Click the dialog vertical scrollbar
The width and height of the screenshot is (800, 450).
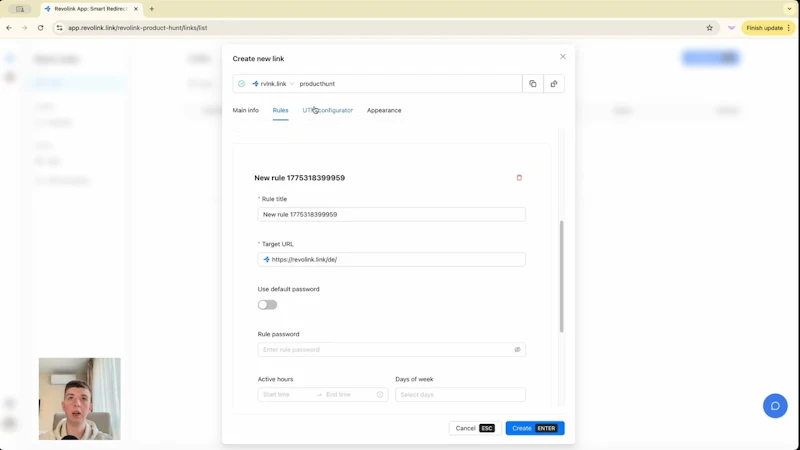click(x=562, y=276)
